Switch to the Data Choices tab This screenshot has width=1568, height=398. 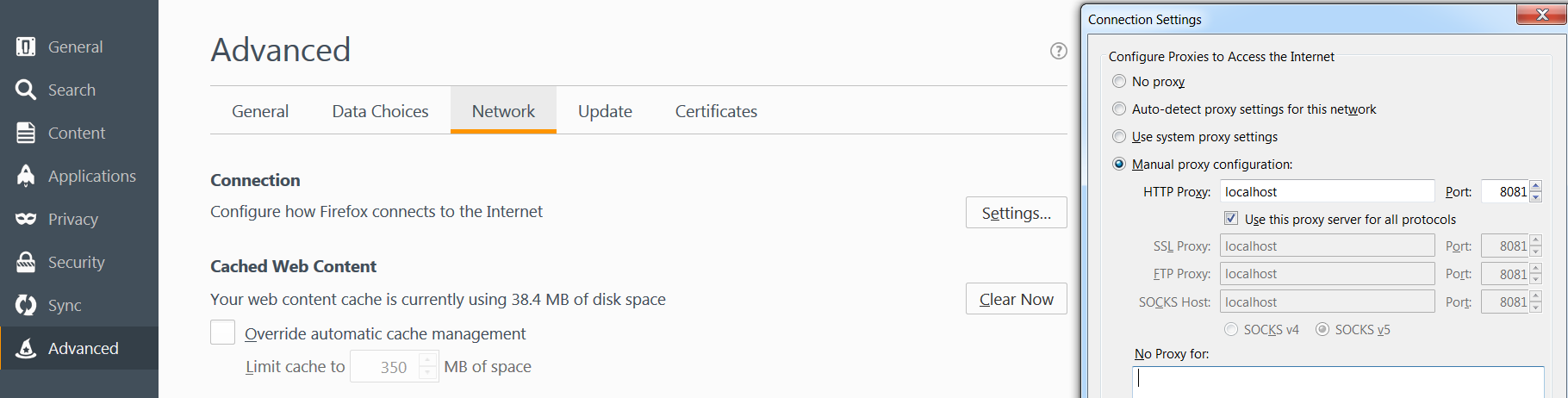pyautogui.click(x=380, y=111)
